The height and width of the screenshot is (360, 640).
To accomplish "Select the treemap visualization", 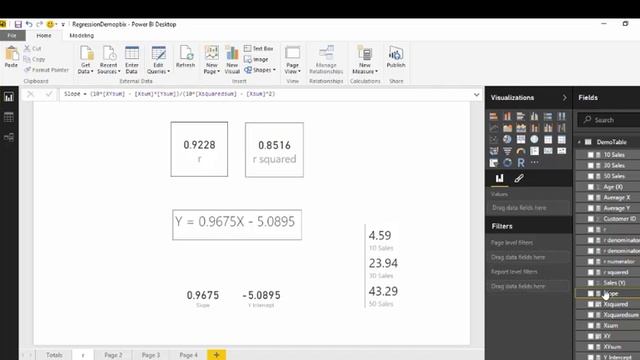I will coord(521,140).
